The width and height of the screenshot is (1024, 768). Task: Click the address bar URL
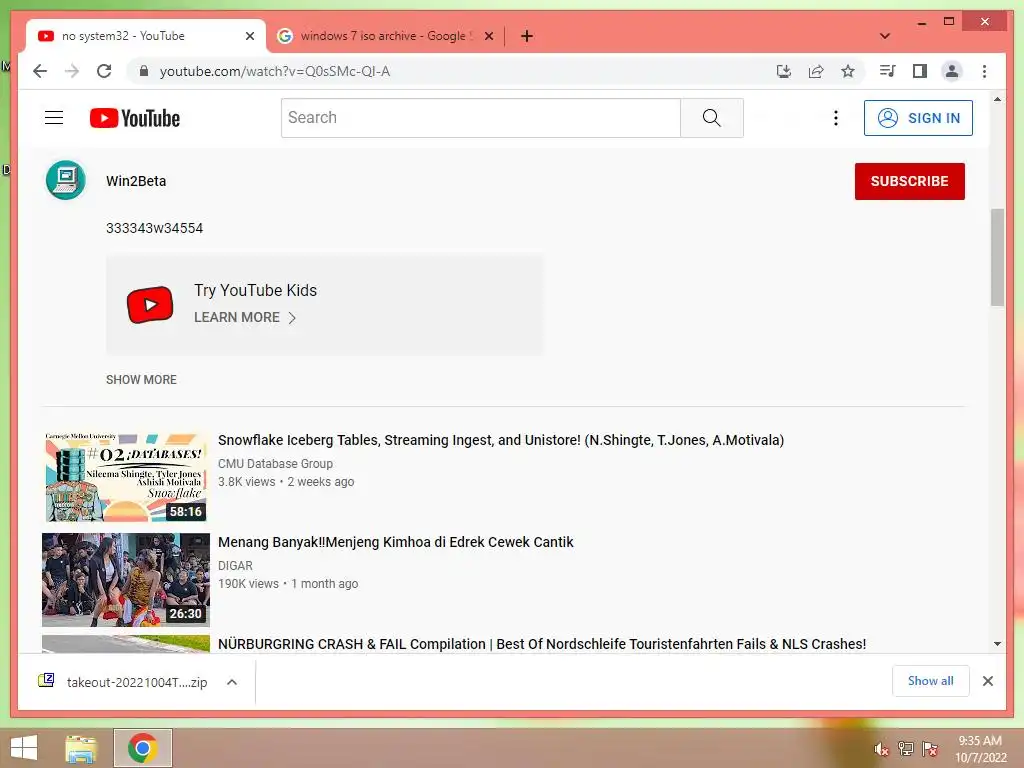pyautogui.click(x=274, y=71)
